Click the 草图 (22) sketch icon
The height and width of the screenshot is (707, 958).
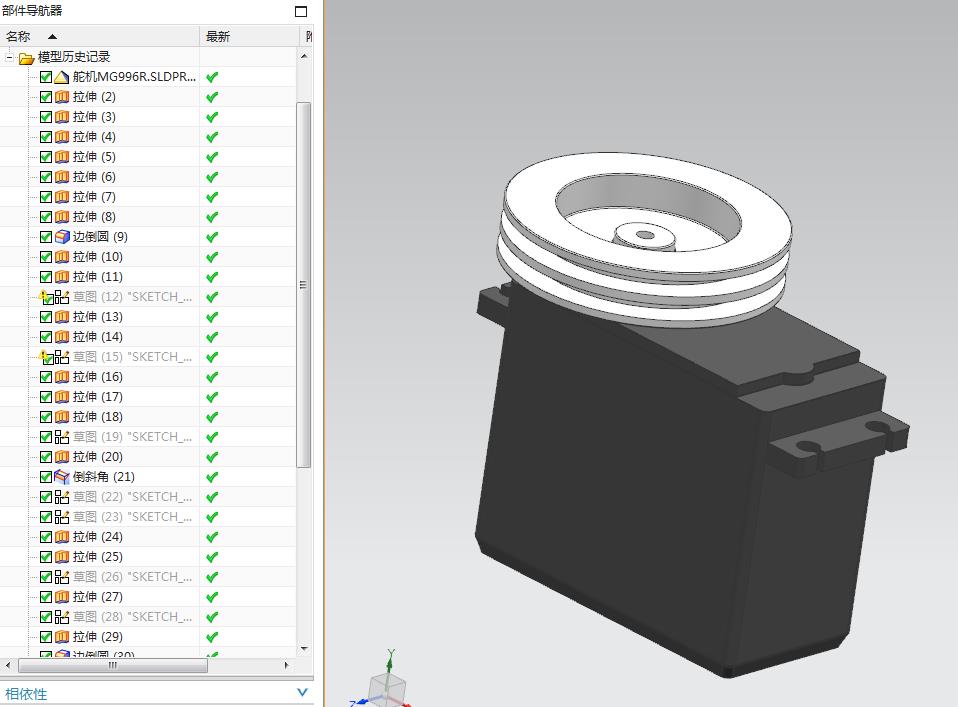click(x=62, y=497)
